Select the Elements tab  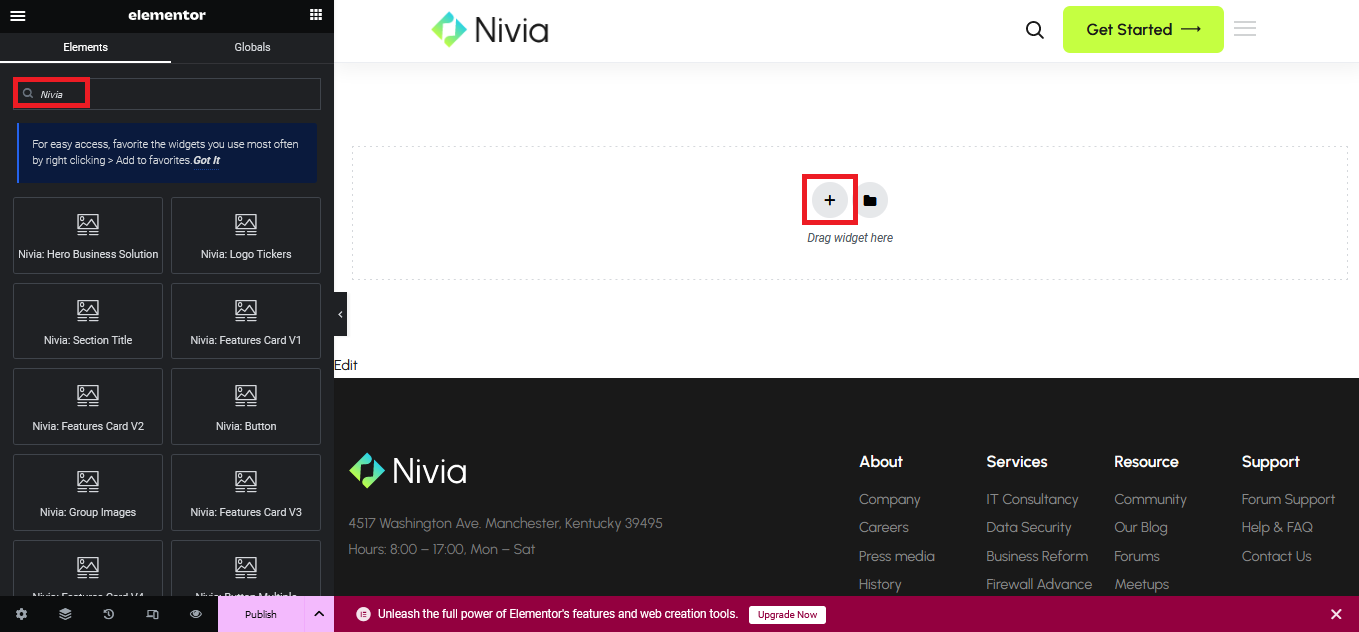(85, 47)
